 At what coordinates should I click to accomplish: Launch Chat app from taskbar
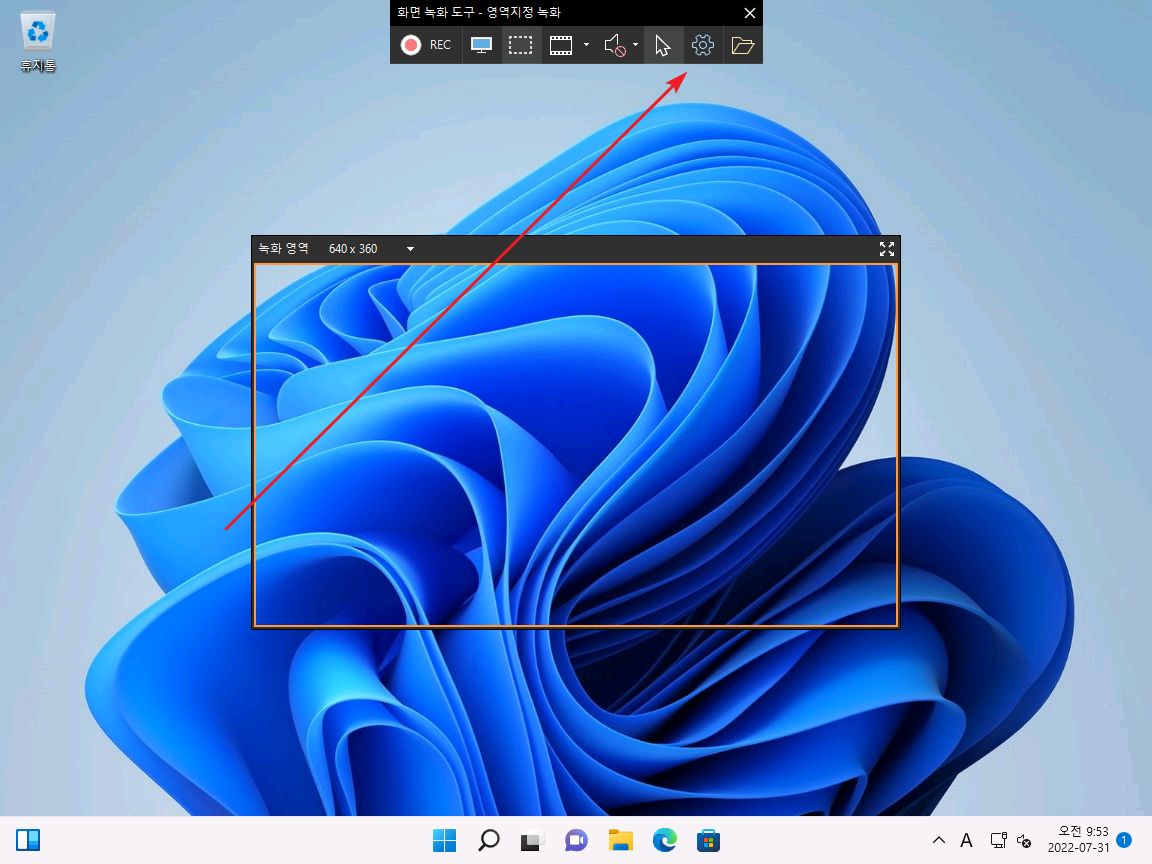[576, 840]
